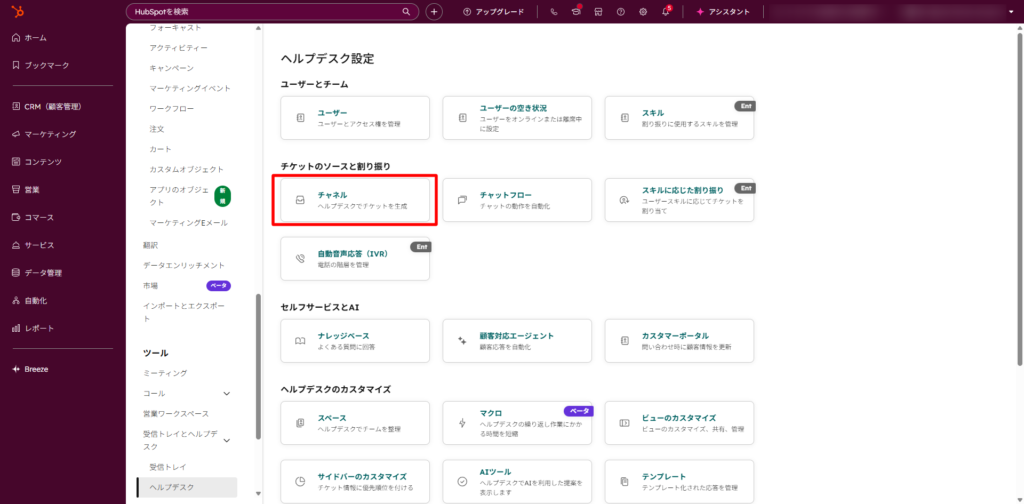Click the アップグレード button
This screenshot has width=1024, height=504.
click(x=493, y=12)
